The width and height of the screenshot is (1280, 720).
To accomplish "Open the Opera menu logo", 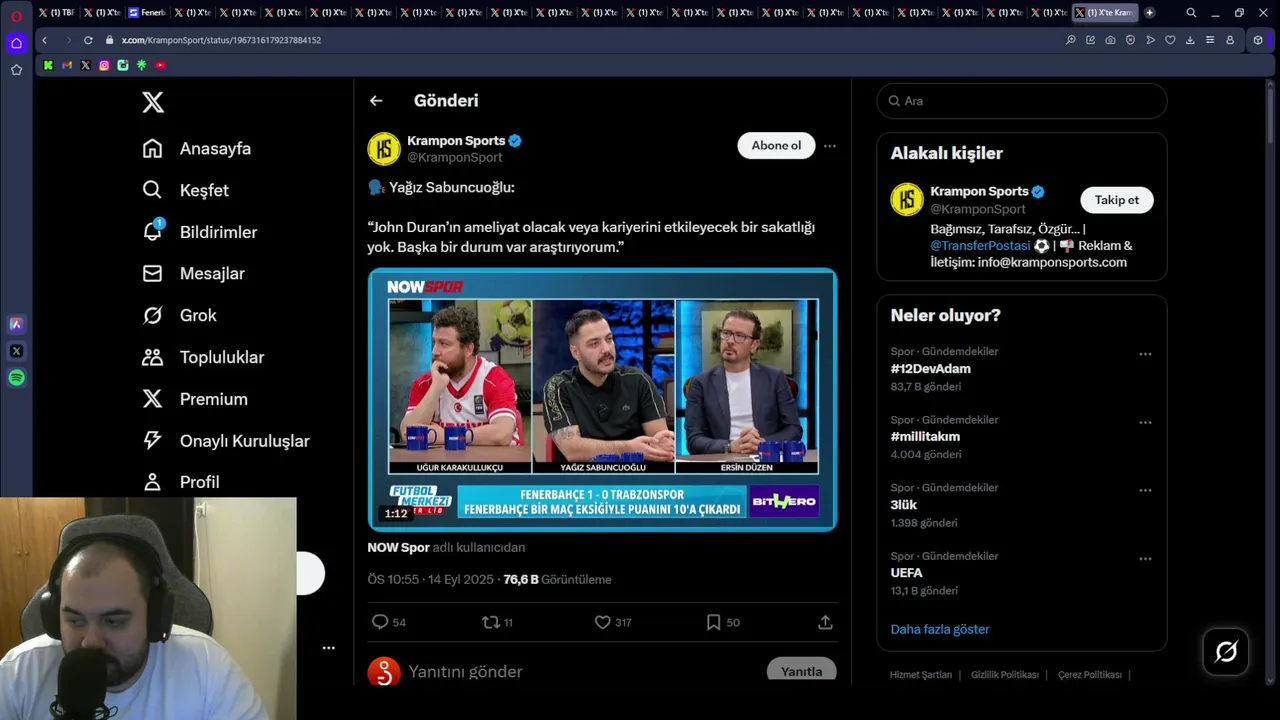I will [16, 16].
